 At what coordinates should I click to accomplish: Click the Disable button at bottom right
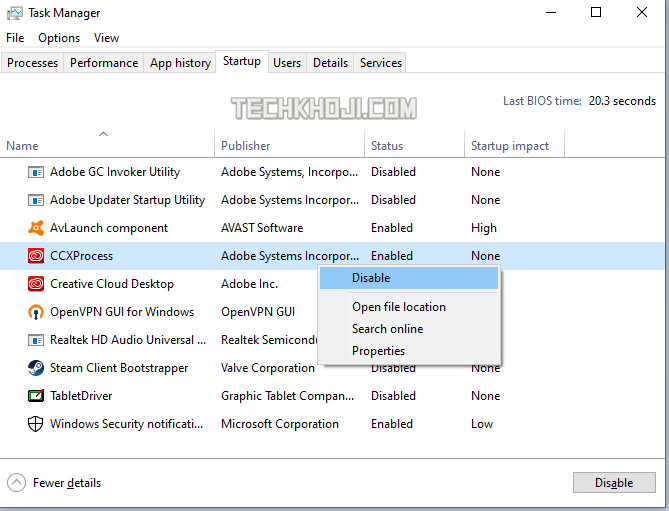coord(614,482)
